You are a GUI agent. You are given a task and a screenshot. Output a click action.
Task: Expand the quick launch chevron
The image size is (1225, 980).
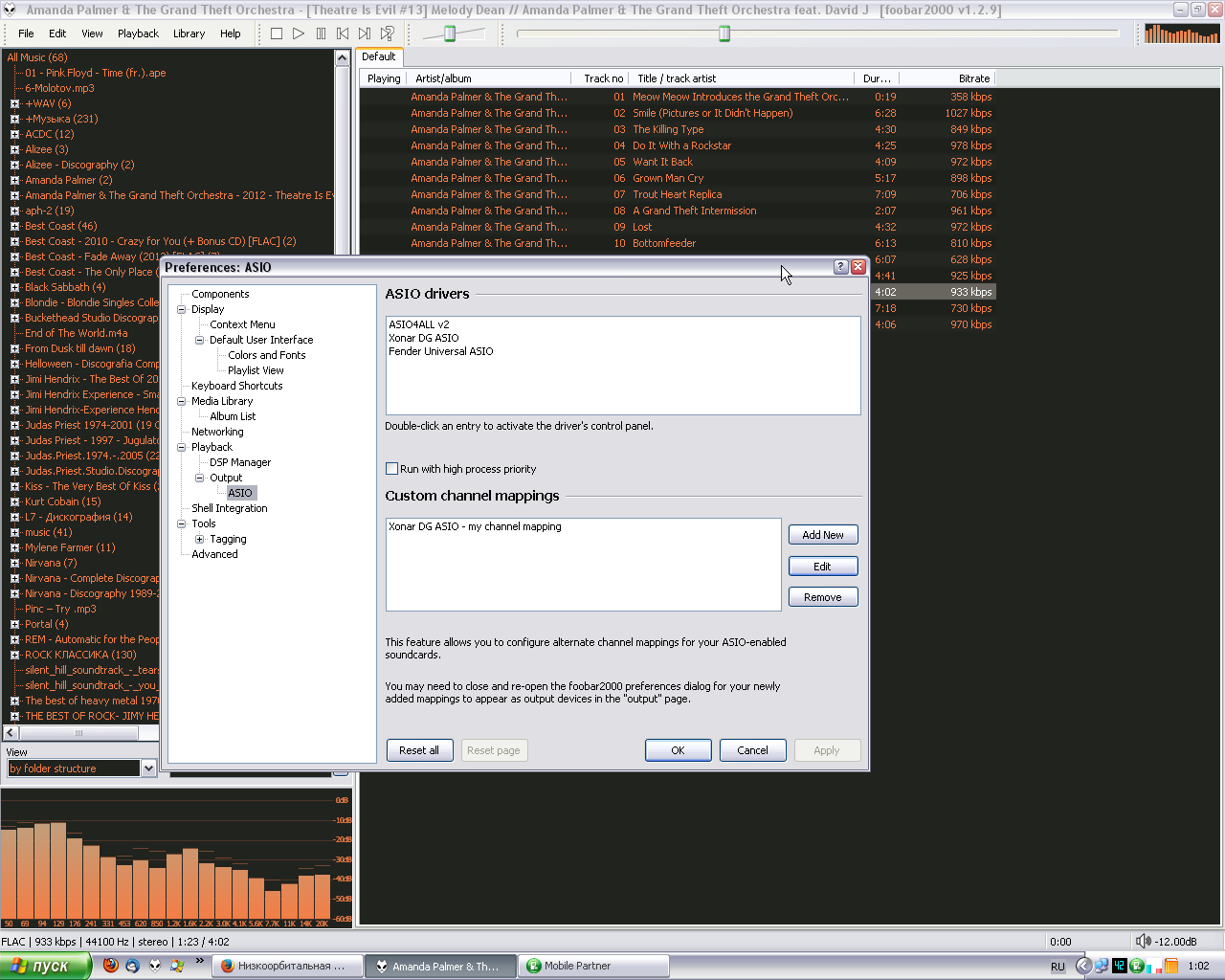pos(199,961)
